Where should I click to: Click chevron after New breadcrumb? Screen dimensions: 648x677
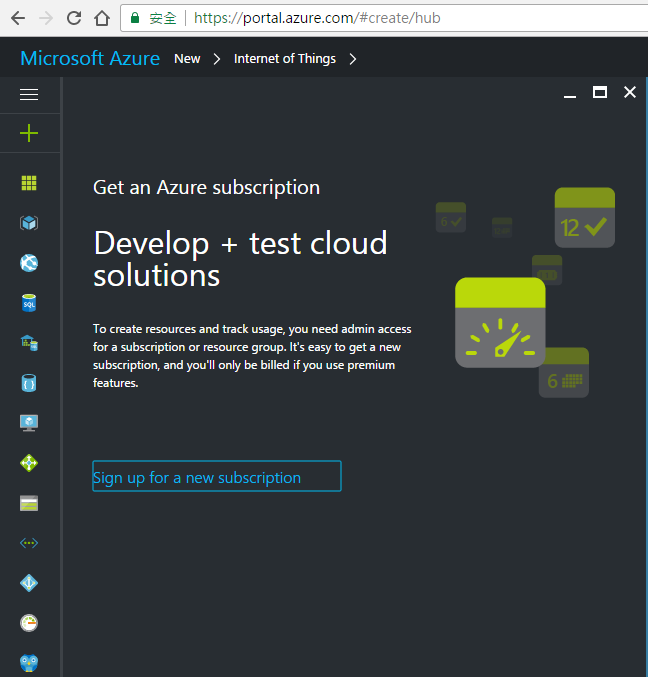217,59
